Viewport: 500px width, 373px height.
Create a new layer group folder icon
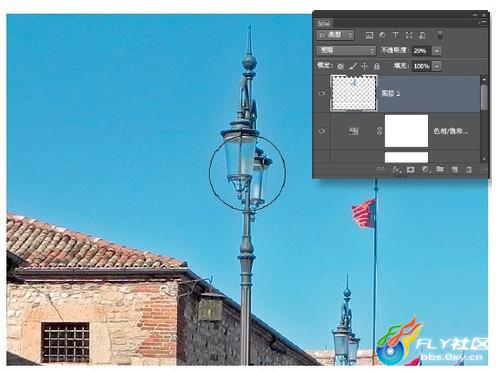coord(440,169)
